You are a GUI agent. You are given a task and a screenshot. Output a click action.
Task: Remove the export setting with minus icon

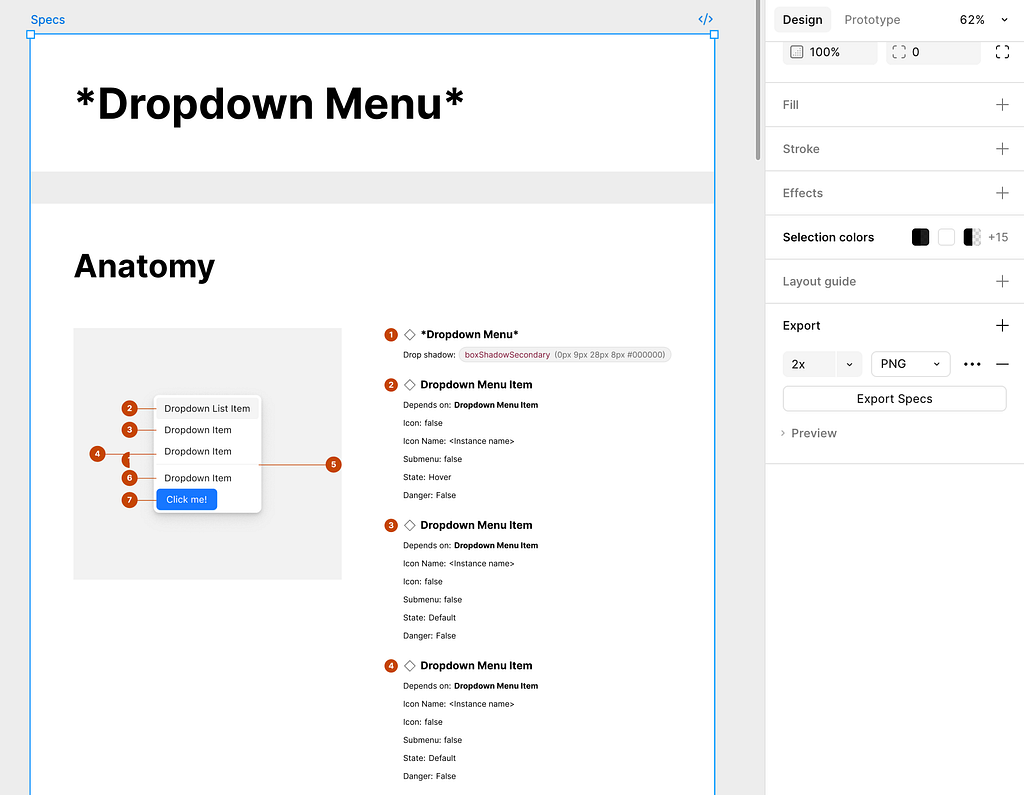click(1002, 364)
